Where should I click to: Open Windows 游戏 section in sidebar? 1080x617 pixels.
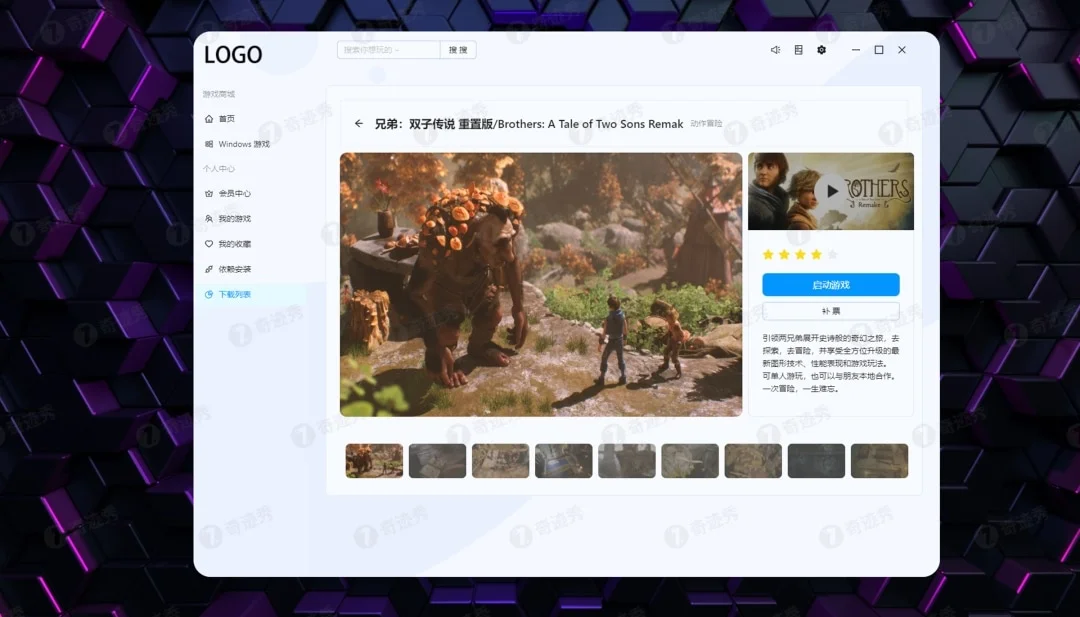point(243,144)
